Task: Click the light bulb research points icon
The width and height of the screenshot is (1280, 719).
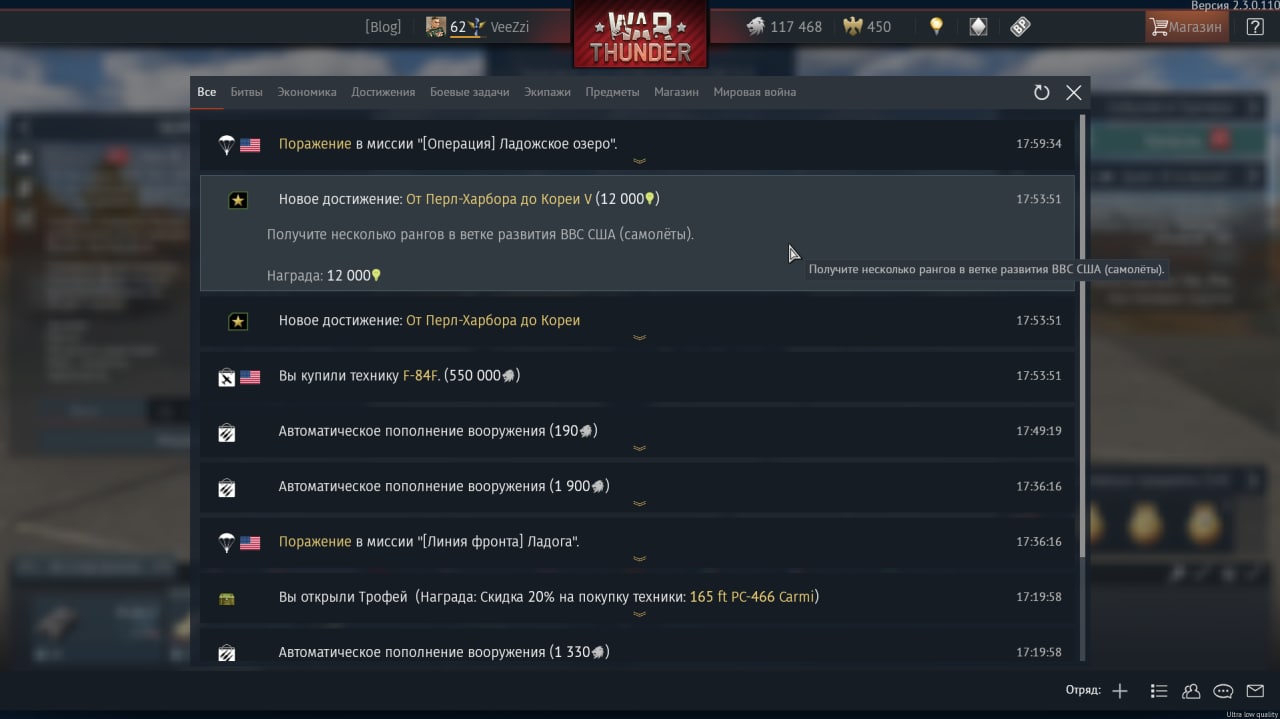Action: (x=936, y=27)
